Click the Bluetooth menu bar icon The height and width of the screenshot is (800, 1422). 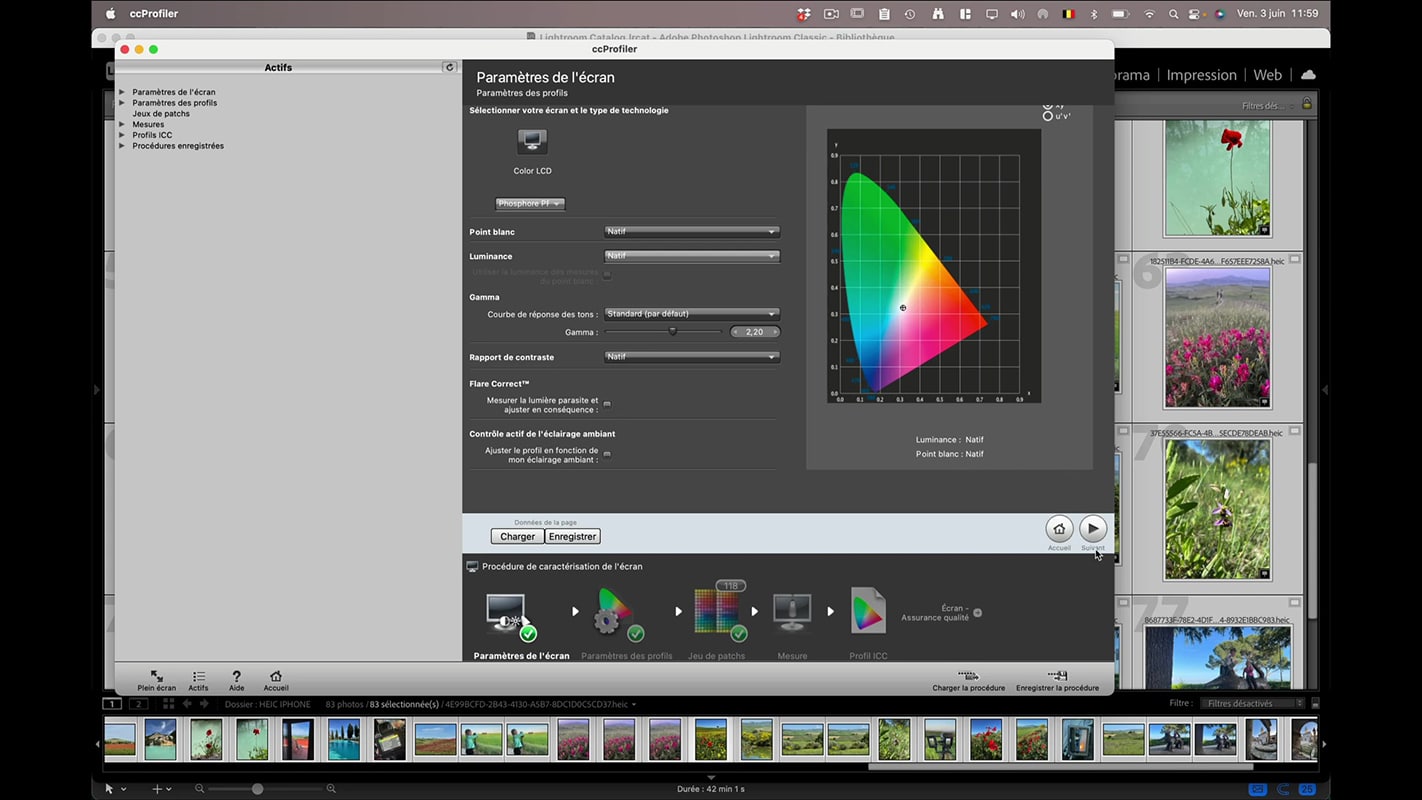coord(1093,14)
